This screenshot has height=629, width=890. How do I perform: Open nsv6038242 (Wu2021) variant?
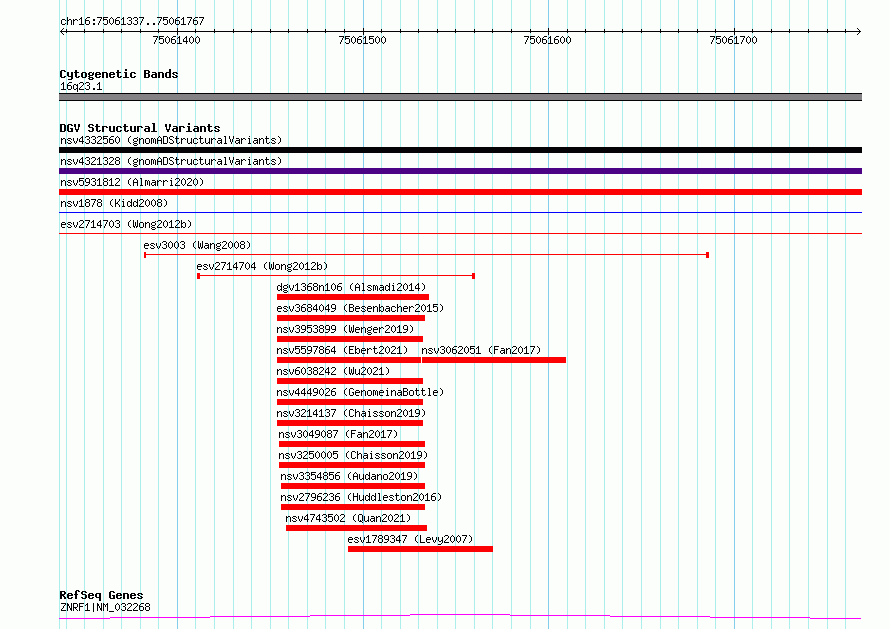click(x=333, y=371)
